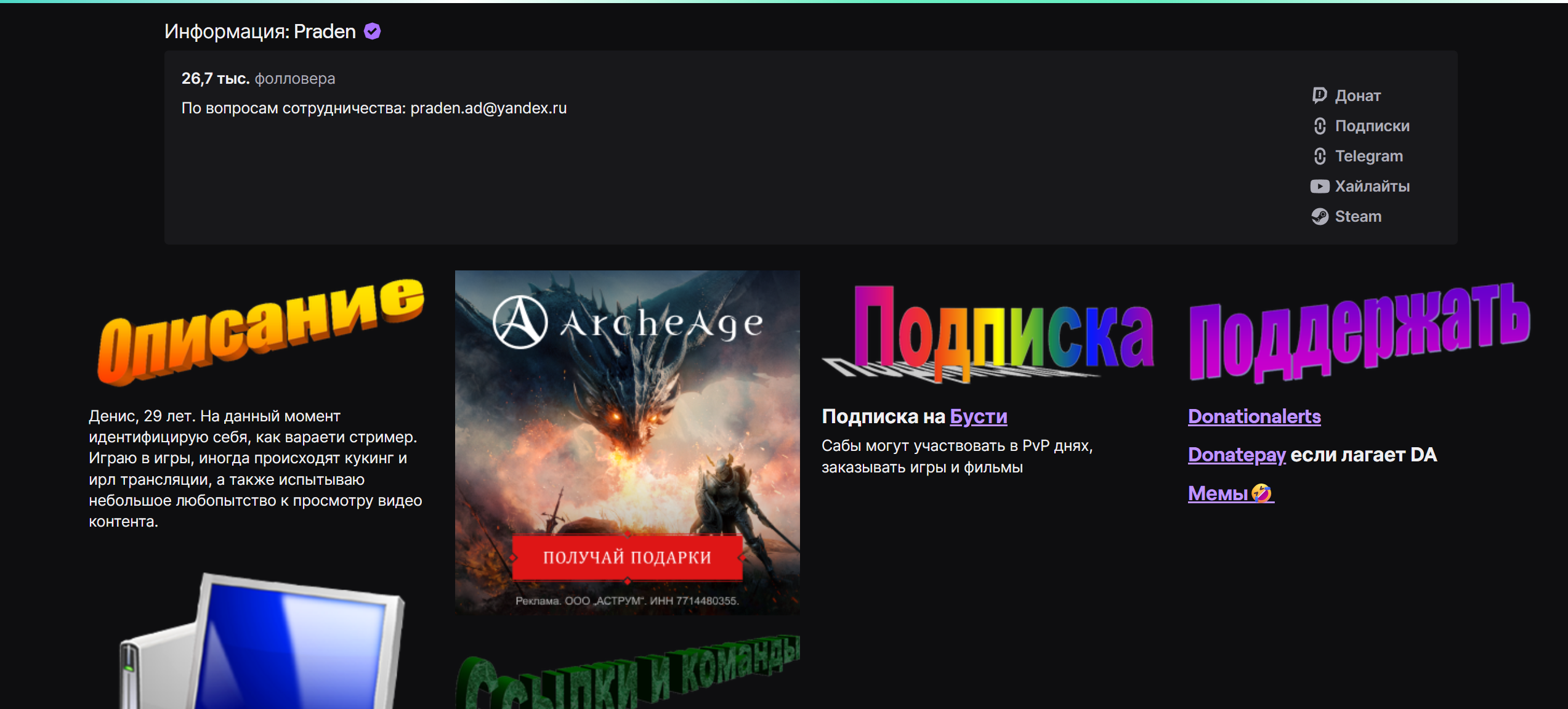The height and width of the screenshot is (709, 1568).
Task: Open the Donationalerts link
Action: [1254, 417]
